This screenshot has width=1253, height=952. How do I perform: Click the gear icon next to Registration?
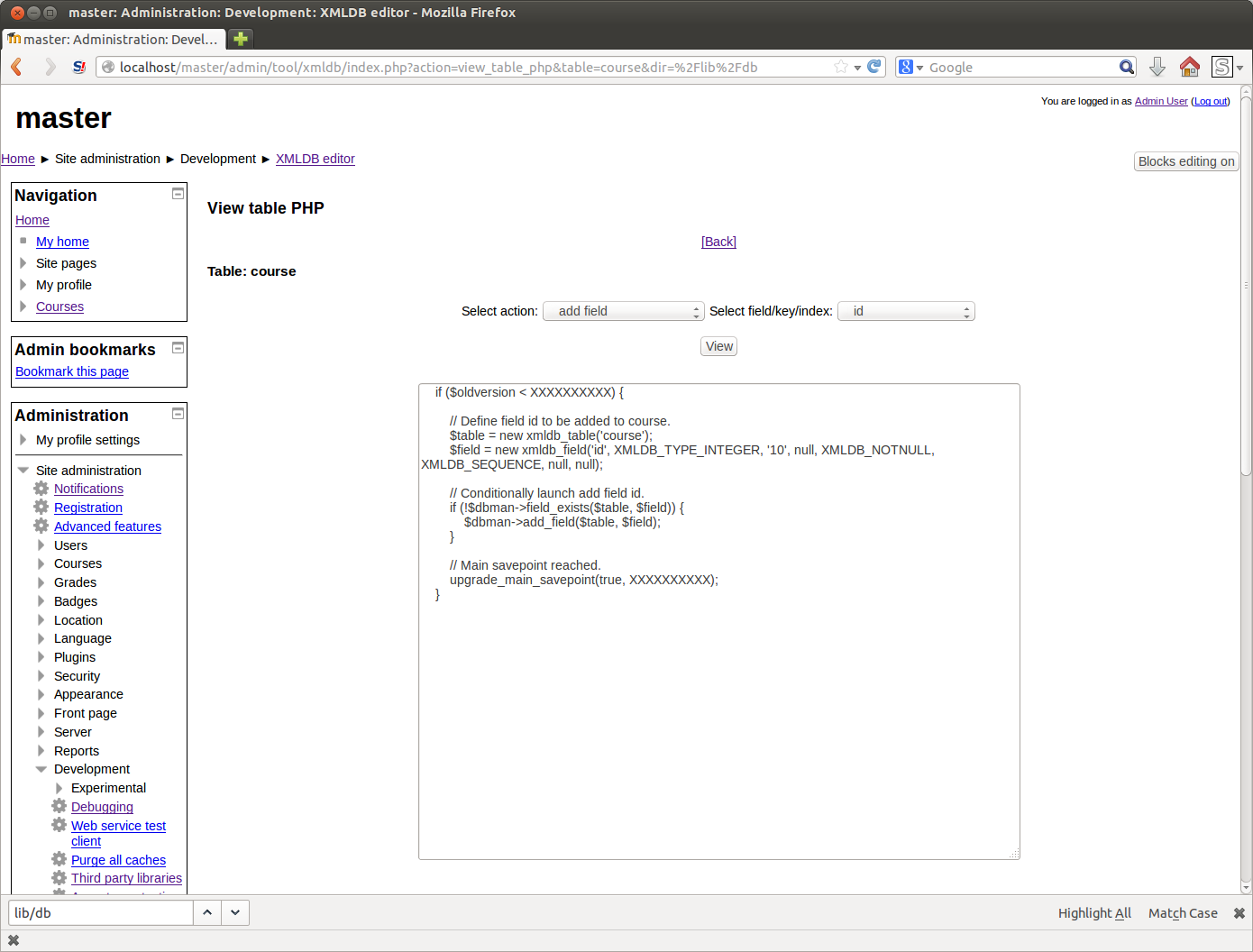tap(41, 507)
